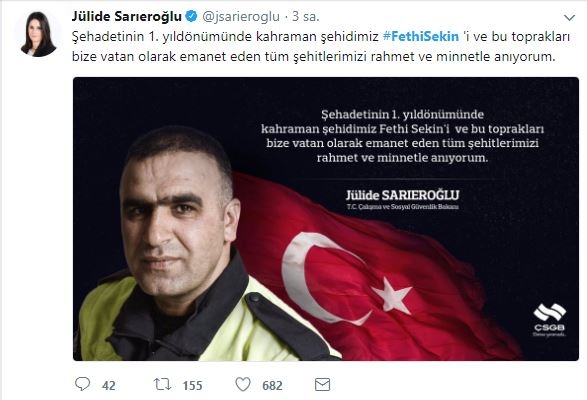The image size is (587, 400).
Task: Open the @jsarieroglu handle link
Action: [241, 16]
